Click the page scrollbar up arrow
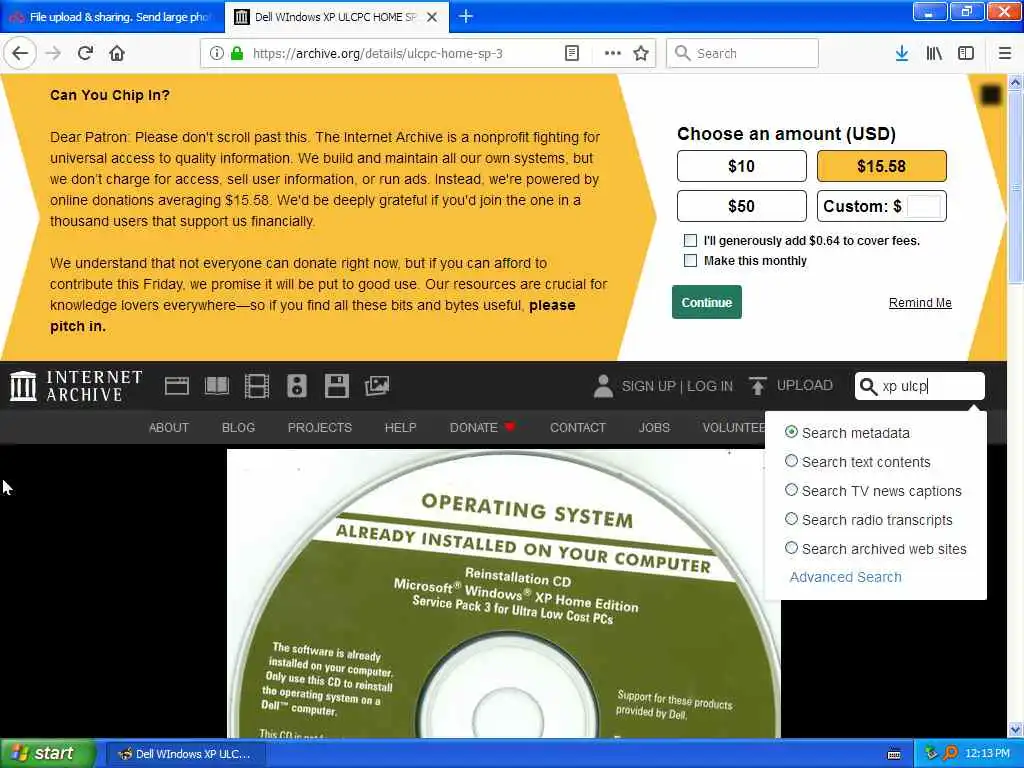This screenshot has width=1024, height=768. tap(1015, 82)
